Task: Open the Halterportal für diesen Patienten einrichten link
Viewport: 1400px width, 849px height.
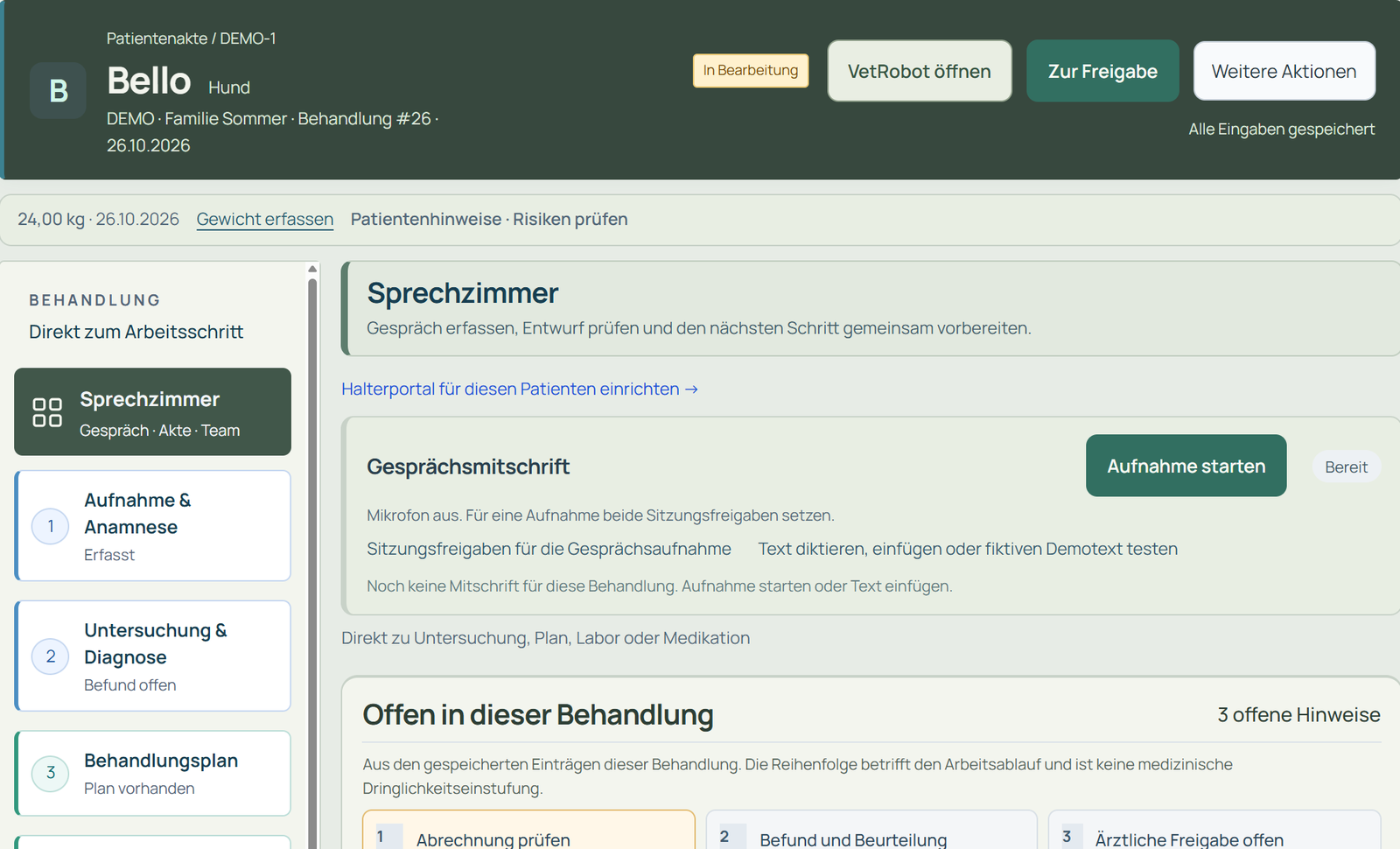Action: point(520,389)
